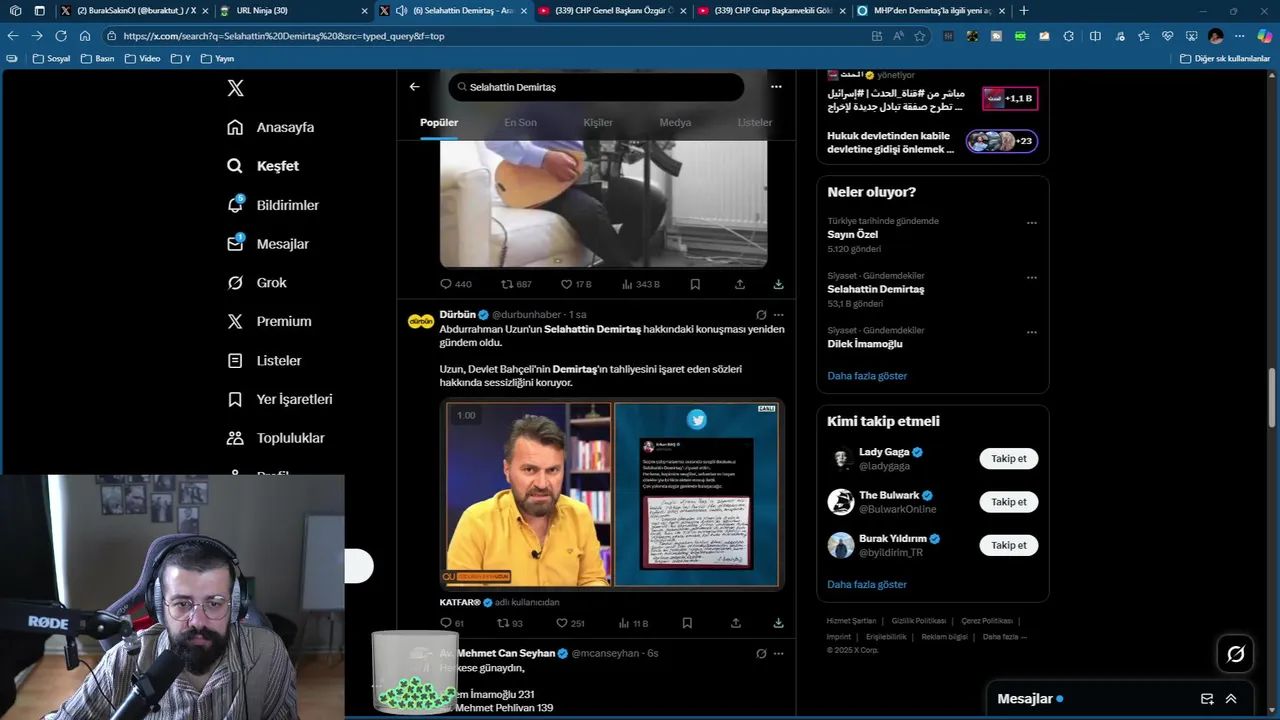
Task: Open Diğer sık kullanılanlar bookmarks folder
Action: coord(1225,59)
